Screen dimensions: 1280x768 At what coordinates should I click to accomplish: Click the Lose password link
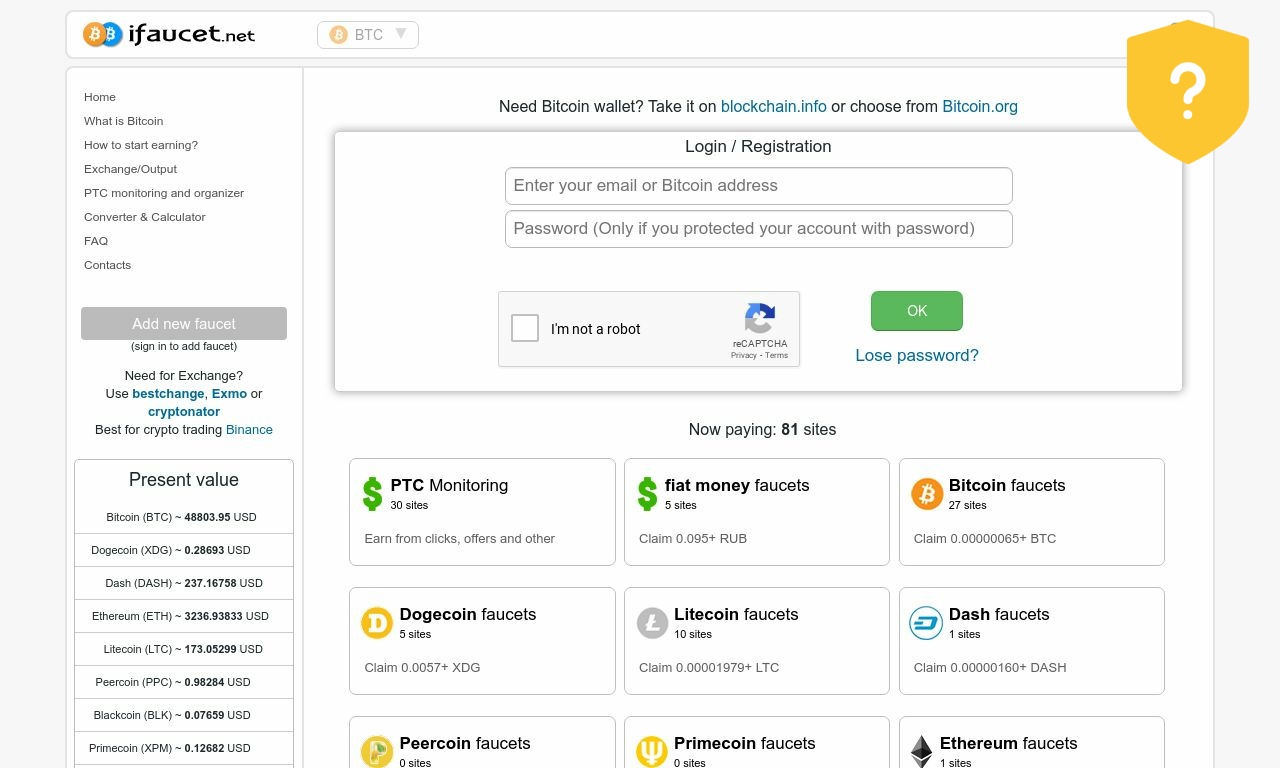[x=917, y=355]
